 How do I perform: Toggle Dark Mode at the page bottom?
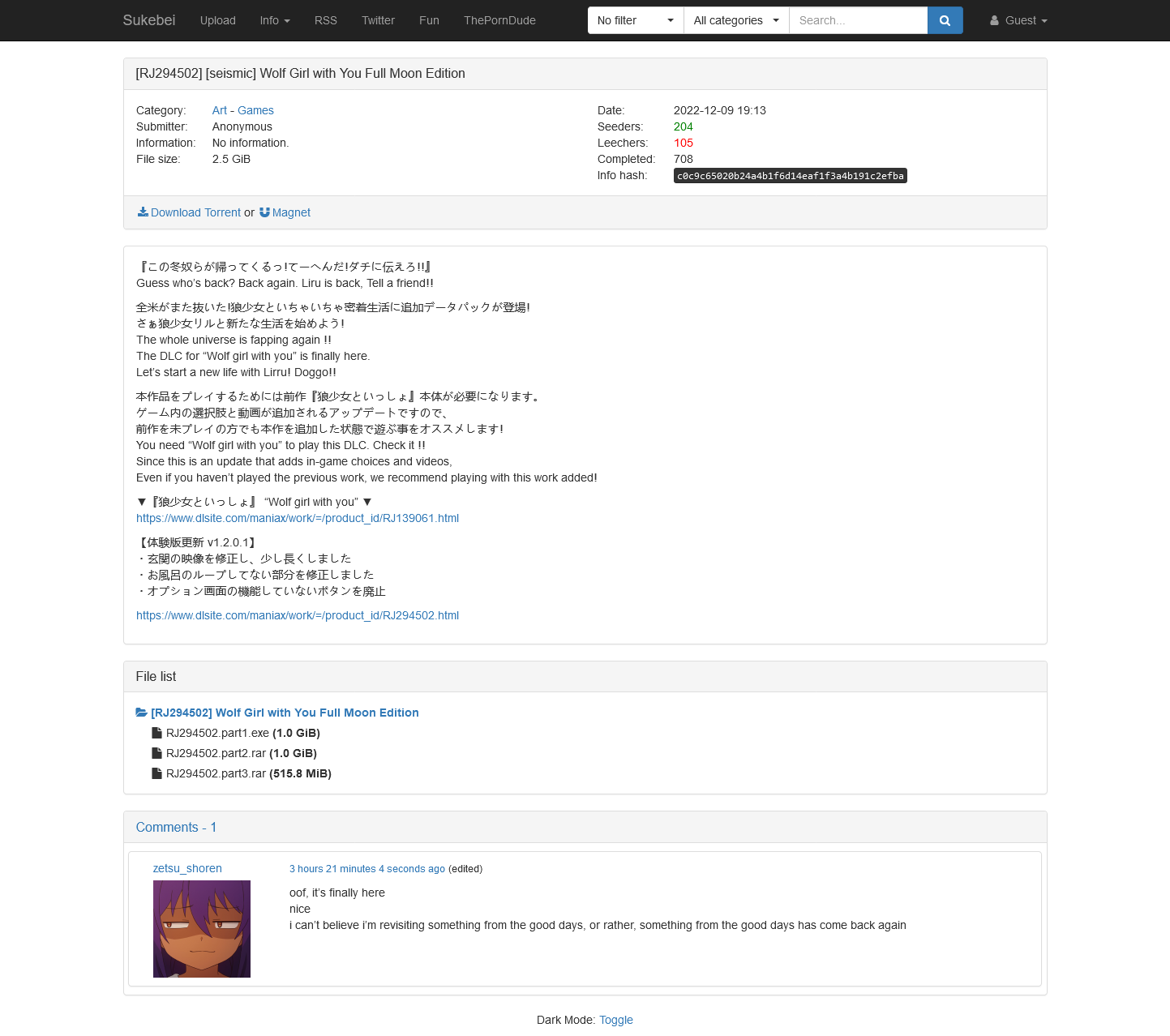[x=615, y=1020]
